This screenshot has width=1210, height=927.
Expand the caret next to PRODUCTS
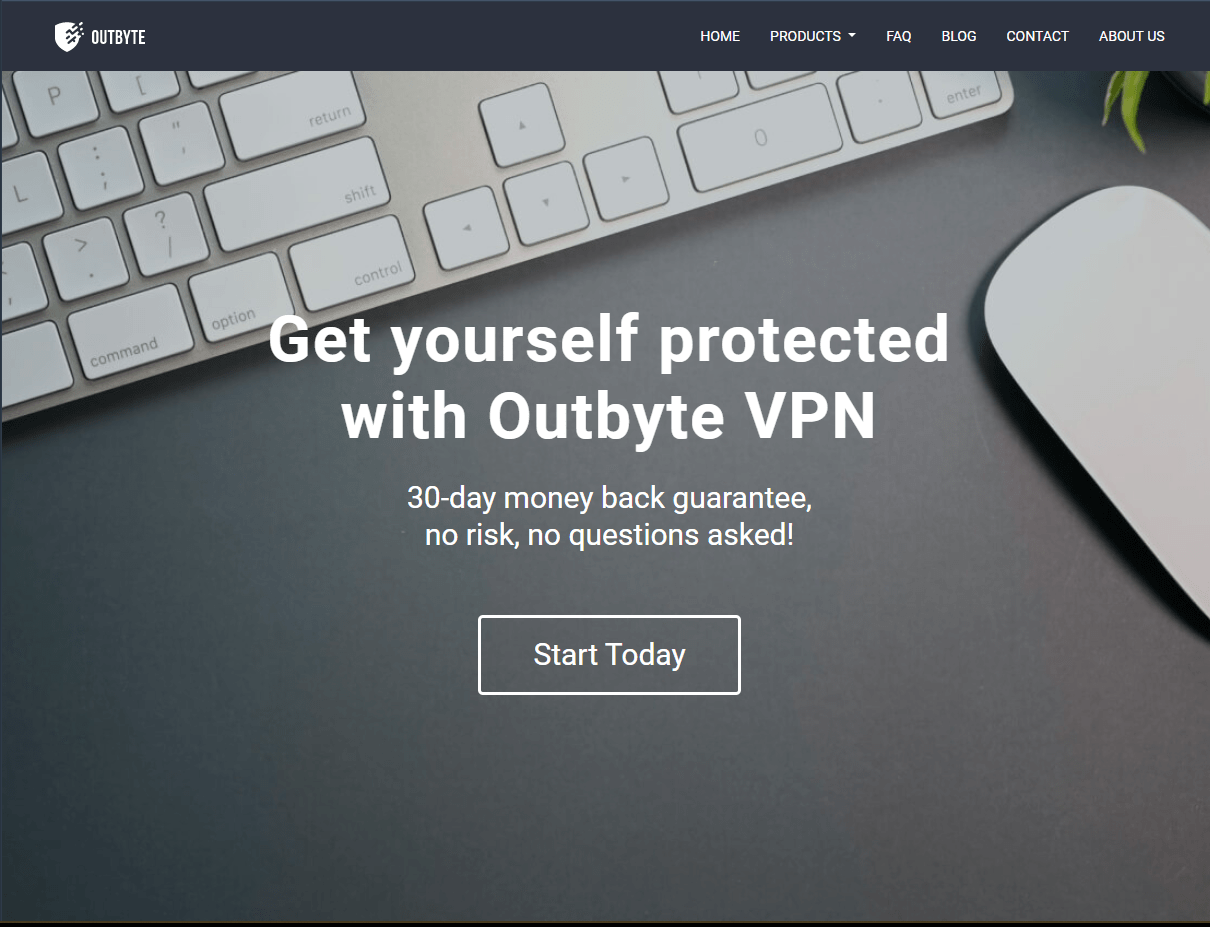pyautogui.click(x=852, y=36)
